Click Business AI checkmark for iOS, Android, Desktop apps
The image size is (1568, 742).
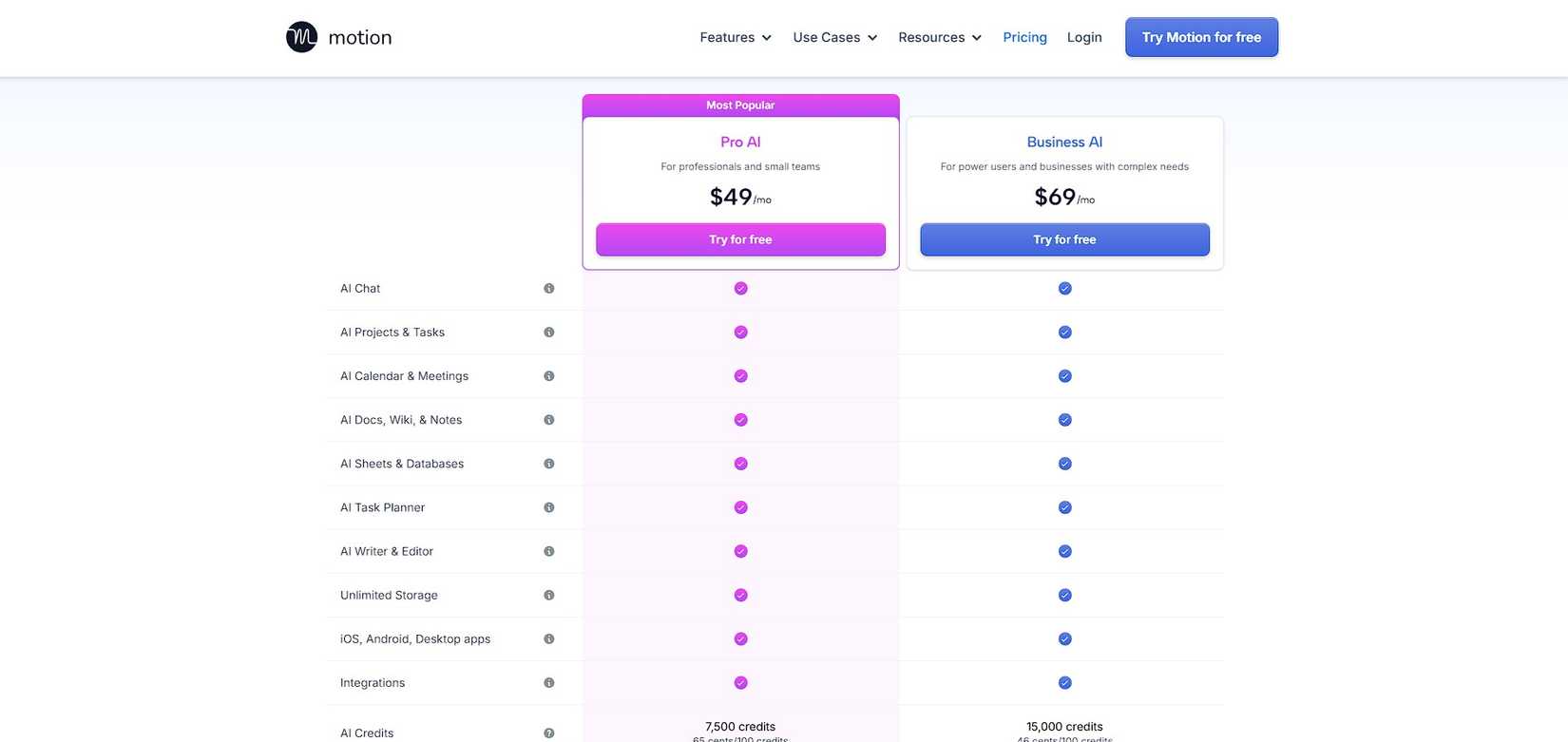[x=1065, y=638]
